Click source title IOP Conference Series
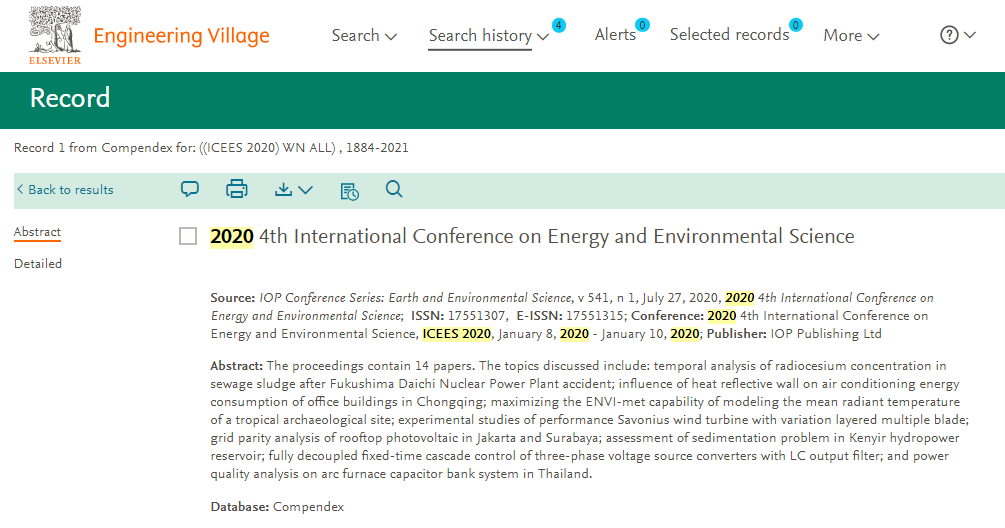 point(415,298)
